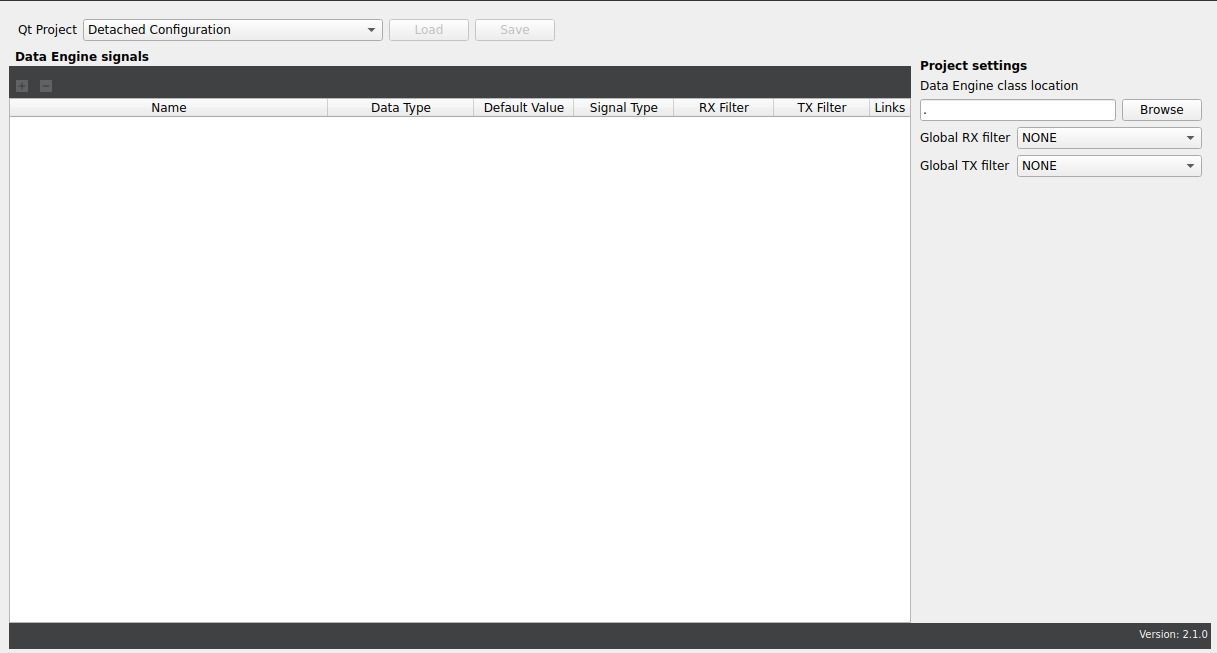Select the Signal Type column header
1217x653 pixels.
click(x=623, y=107)
